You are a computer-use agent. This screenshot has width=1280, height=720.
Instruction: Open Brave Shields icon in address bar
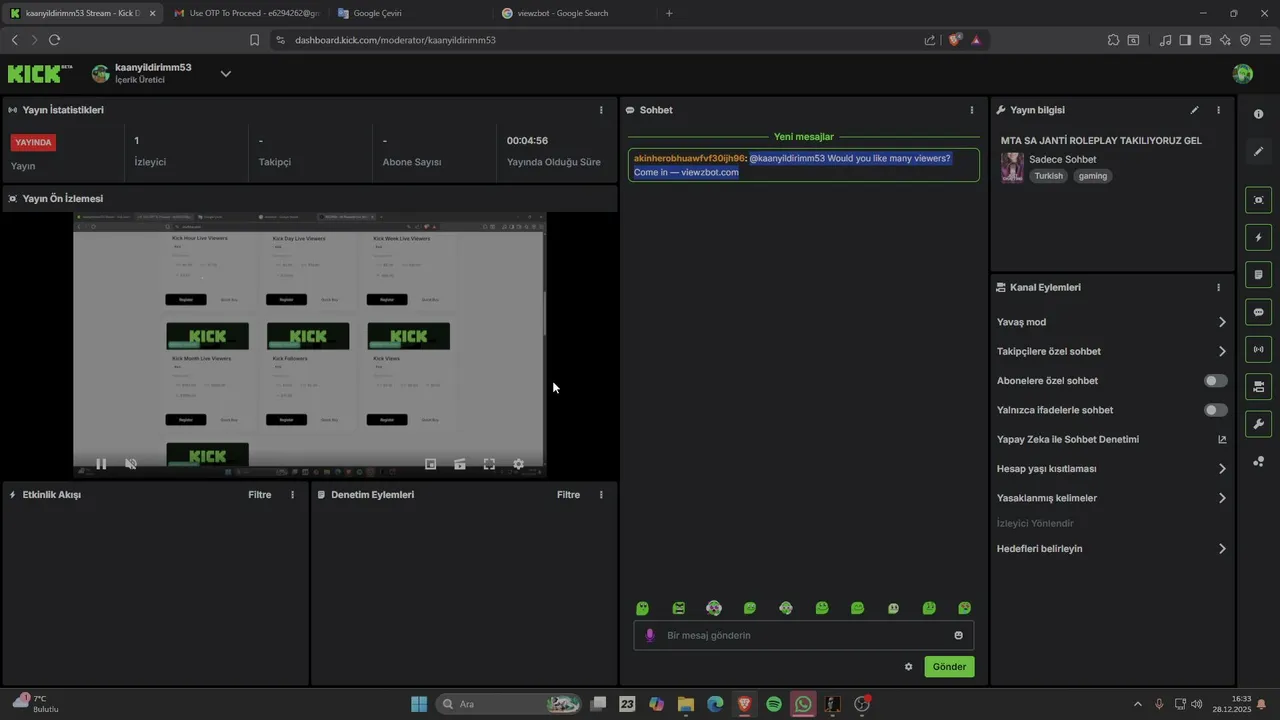click(955, 40)
